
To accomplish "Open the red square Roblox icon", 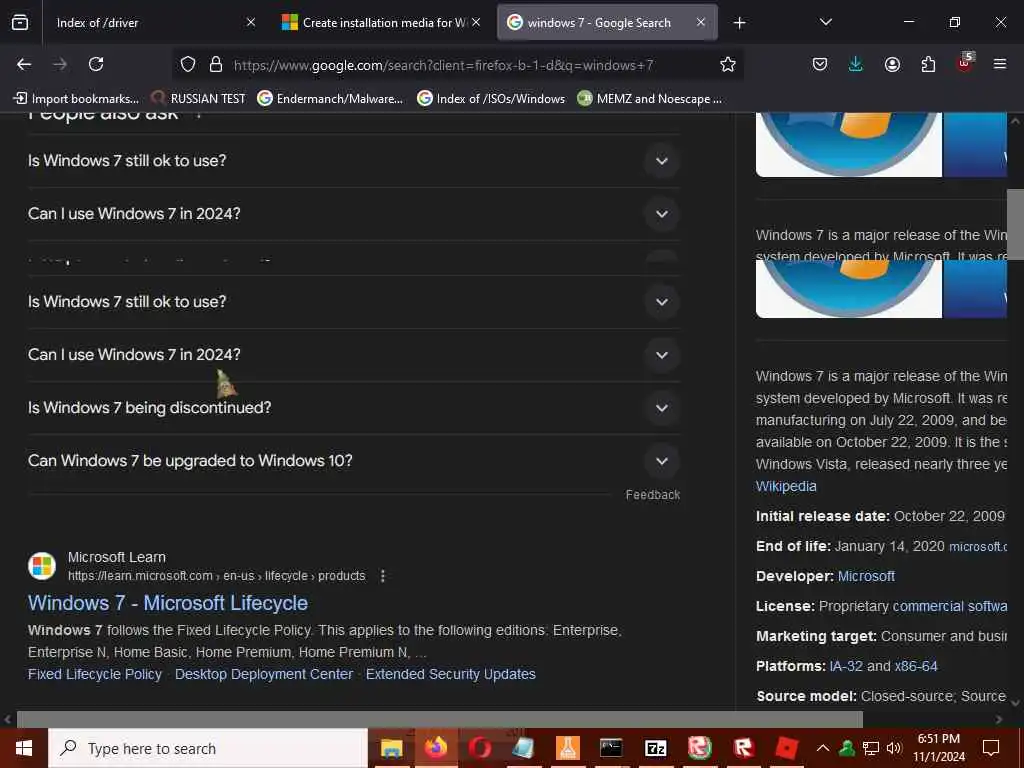I will point(787,748).
